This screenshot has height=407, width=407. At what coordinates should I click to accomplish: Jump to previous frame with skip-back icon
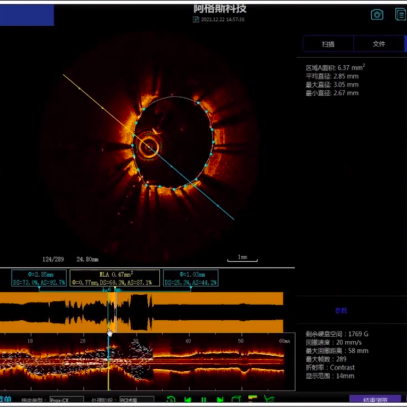click(x=188, y=400)
